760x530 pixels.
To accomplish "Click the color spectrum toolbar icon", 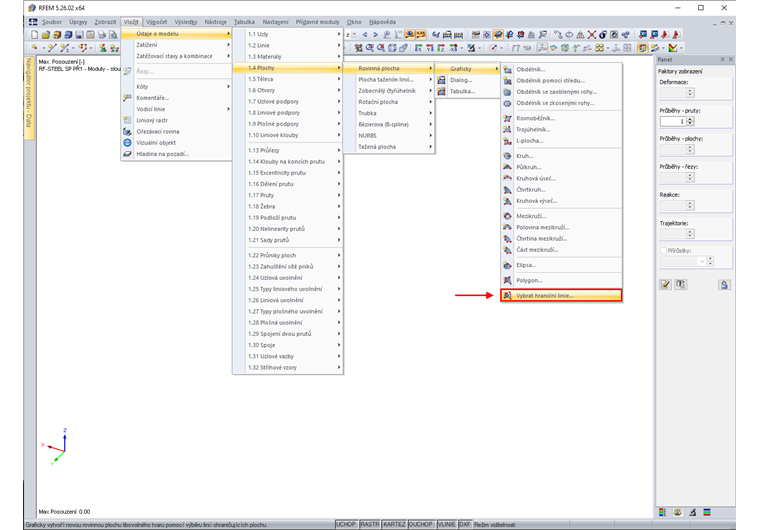I will tap(673, 48).
